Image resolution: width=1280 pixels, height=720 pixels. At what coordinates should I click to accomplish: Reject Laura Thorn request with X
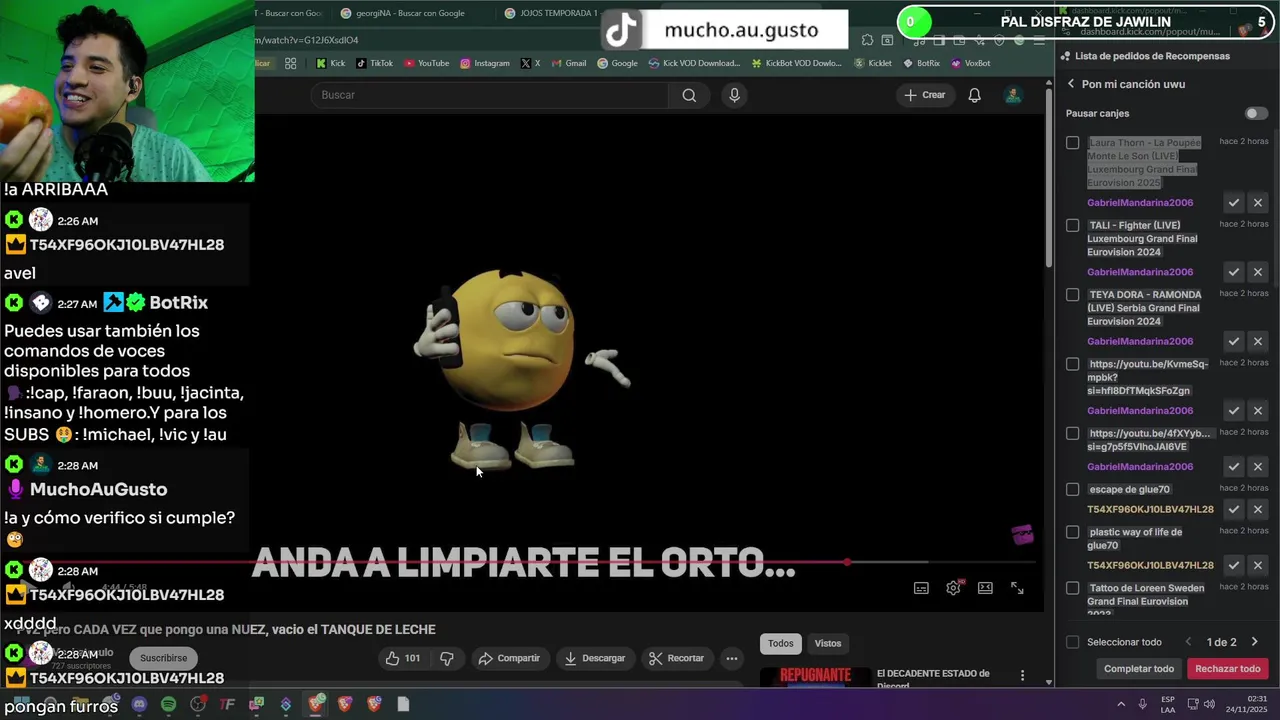coord(1258,203)
